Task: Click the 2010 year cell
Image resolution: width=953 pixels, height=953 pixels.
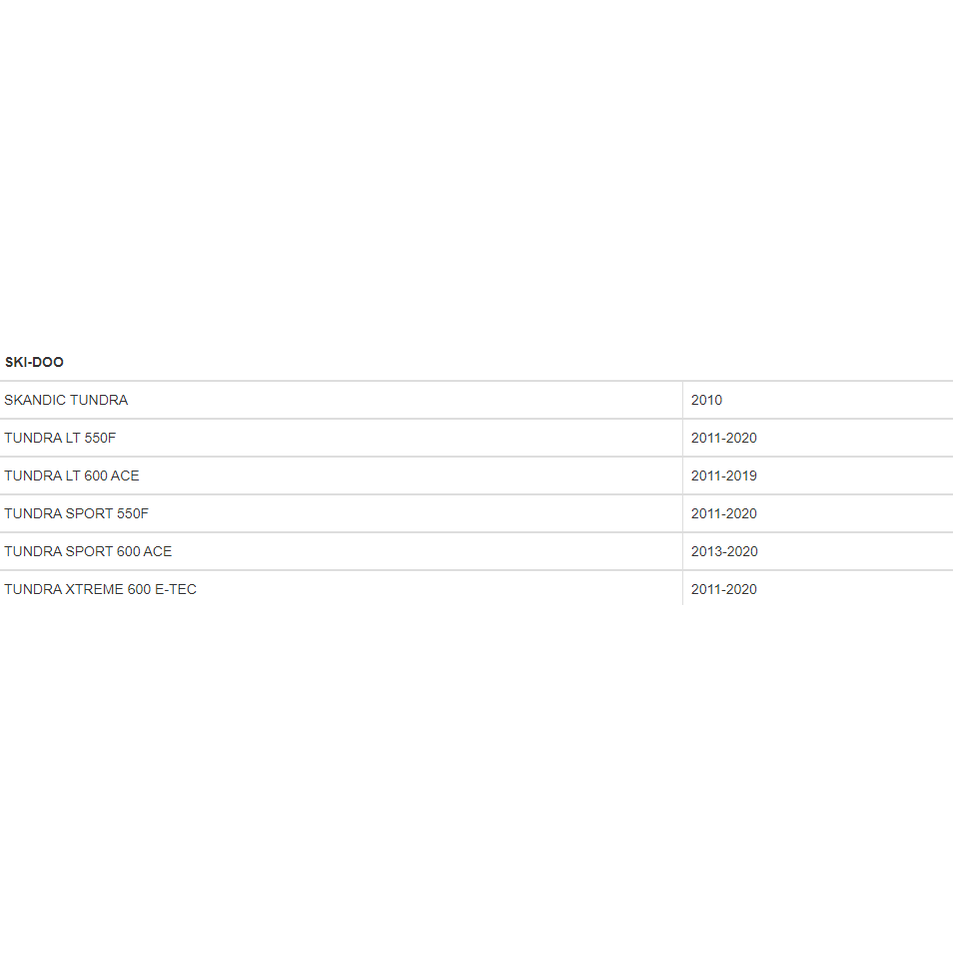Action: [x=706, y=401]
